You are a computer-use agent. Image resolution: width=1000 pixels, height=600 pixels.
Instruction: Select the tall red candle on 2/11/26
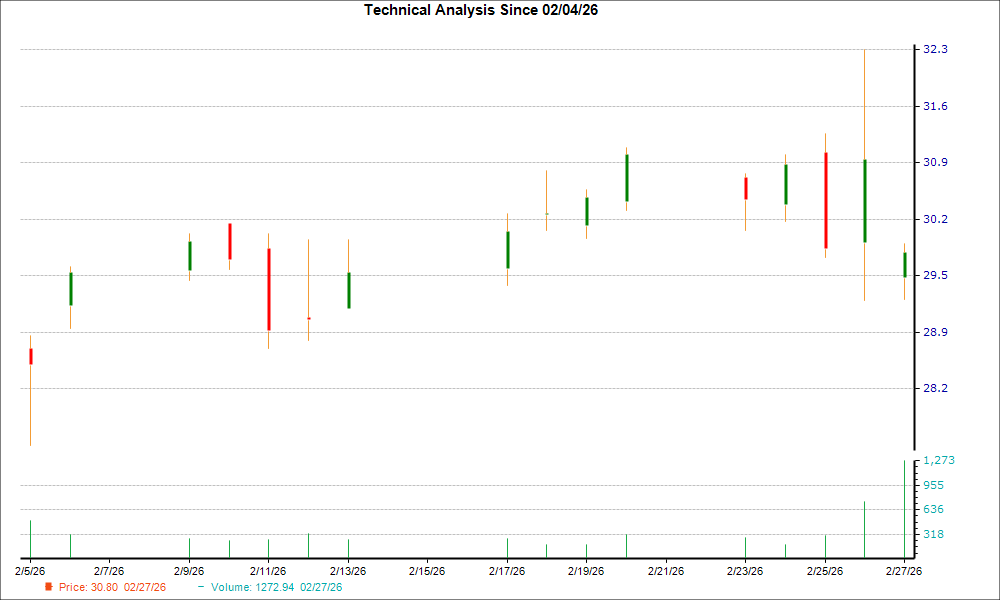coord(269,287)
